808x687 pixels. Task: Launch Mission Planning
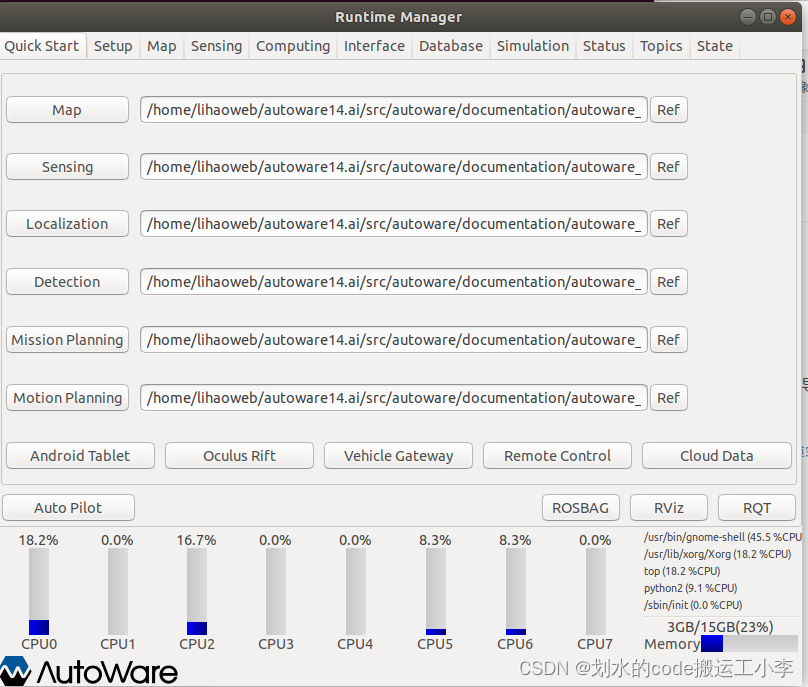click(67, 340)
